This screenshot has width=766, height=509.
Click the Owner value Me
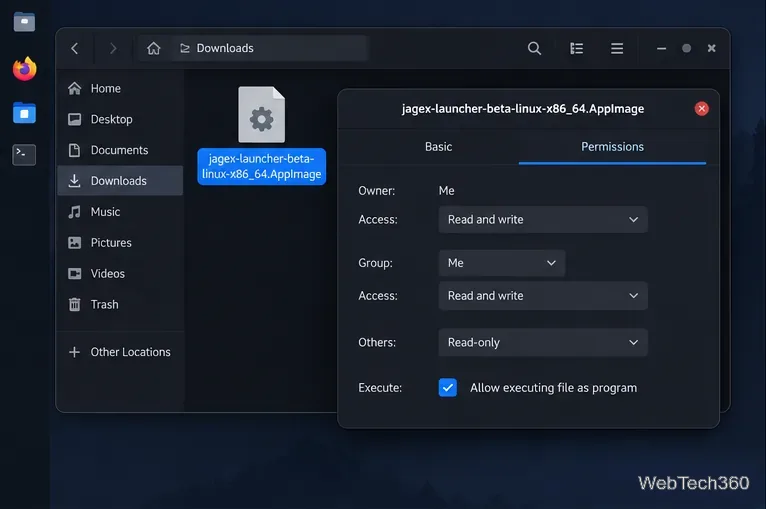446,191
